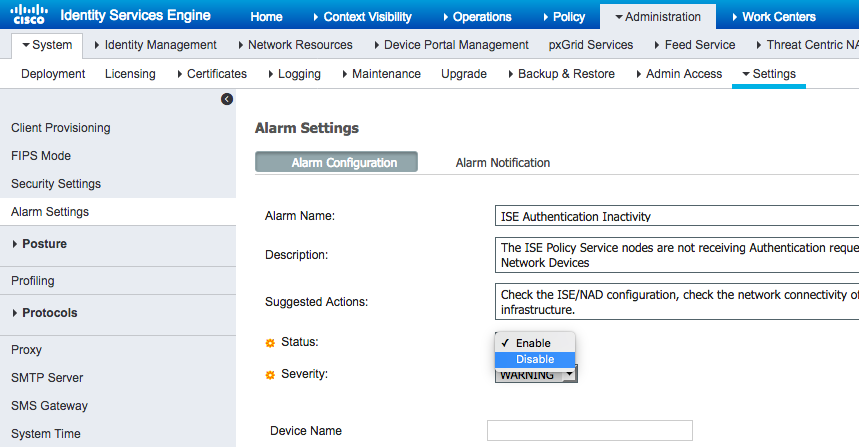This screenshot has width=859, height=447.
Task: Expand Certificates menu
Action: pos(212,74)
